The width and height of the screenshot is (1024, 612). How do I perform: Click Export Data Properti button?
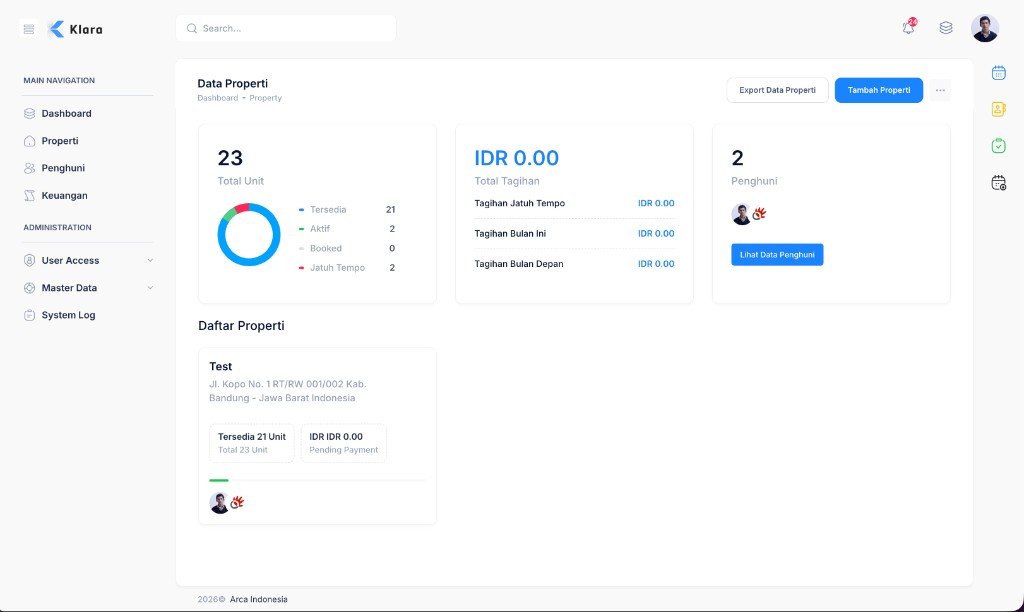pos(777,90)
